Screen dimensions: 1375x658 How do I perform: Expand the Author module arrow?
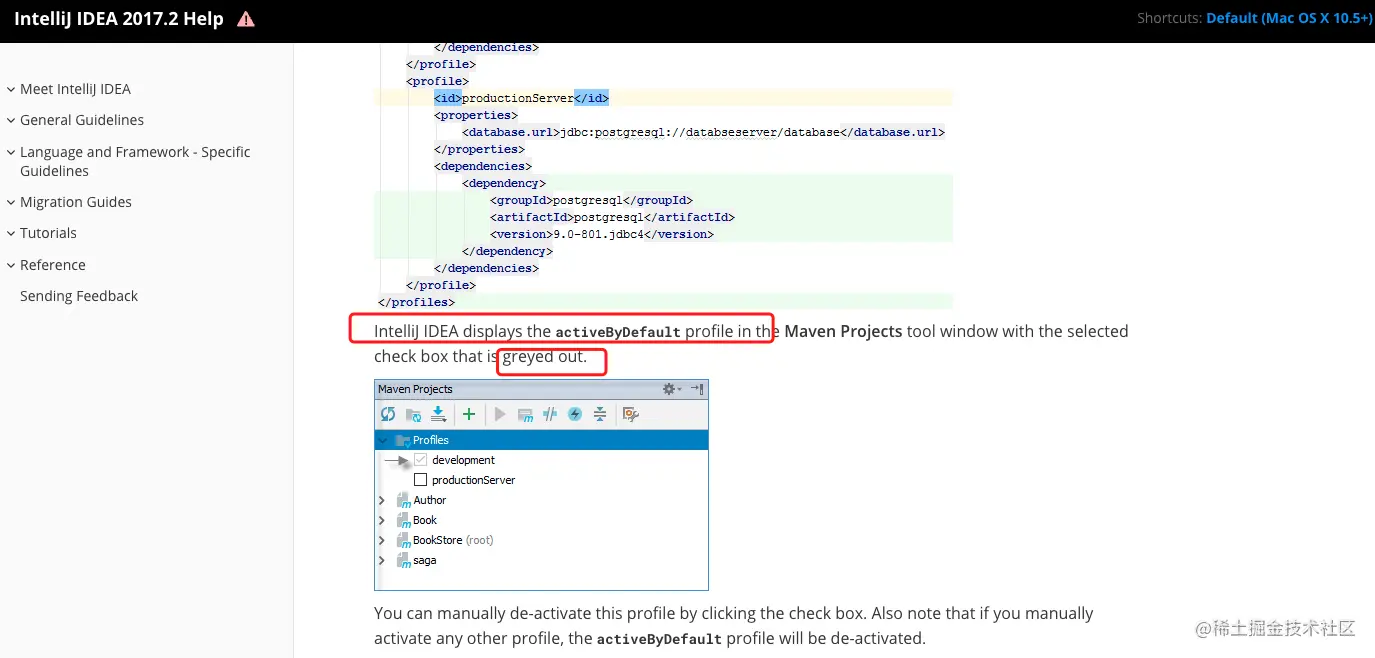click(382, 500)
